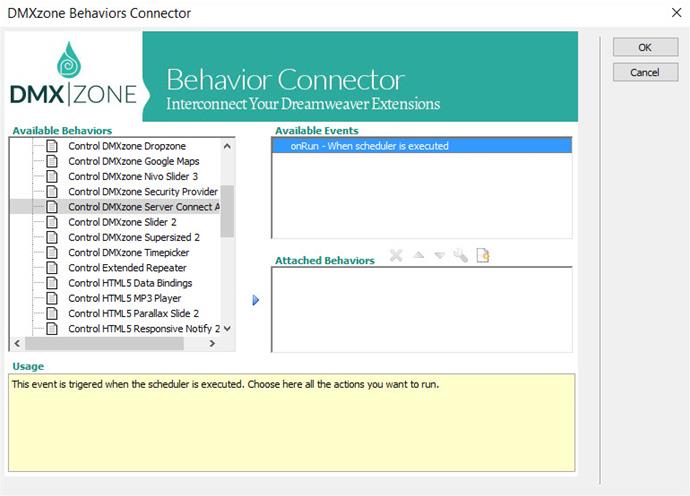Click document icon beside Control HTML5 MP3 Player

click(x=52, y=298)
